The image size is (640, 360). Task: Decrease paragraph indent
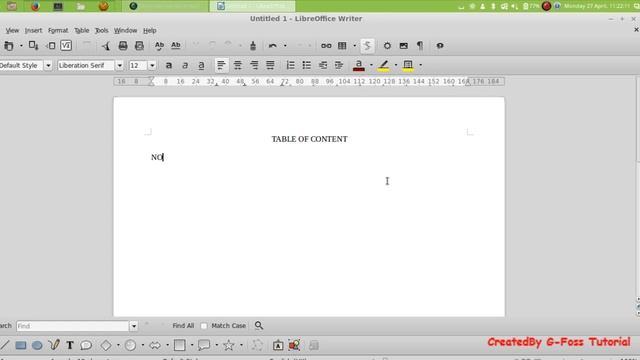[323, 65]
